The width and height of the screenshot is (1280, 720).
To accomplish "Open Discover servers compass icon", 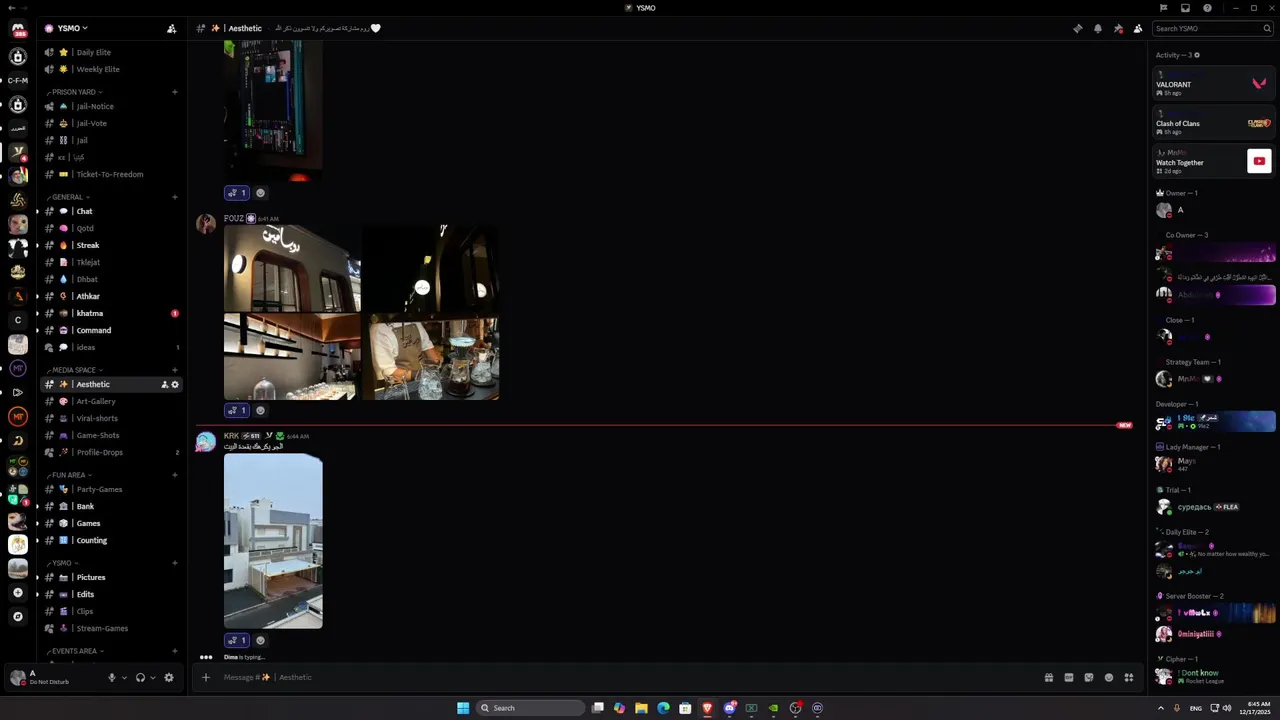I will pyautogui.click(x=18, y=616).
